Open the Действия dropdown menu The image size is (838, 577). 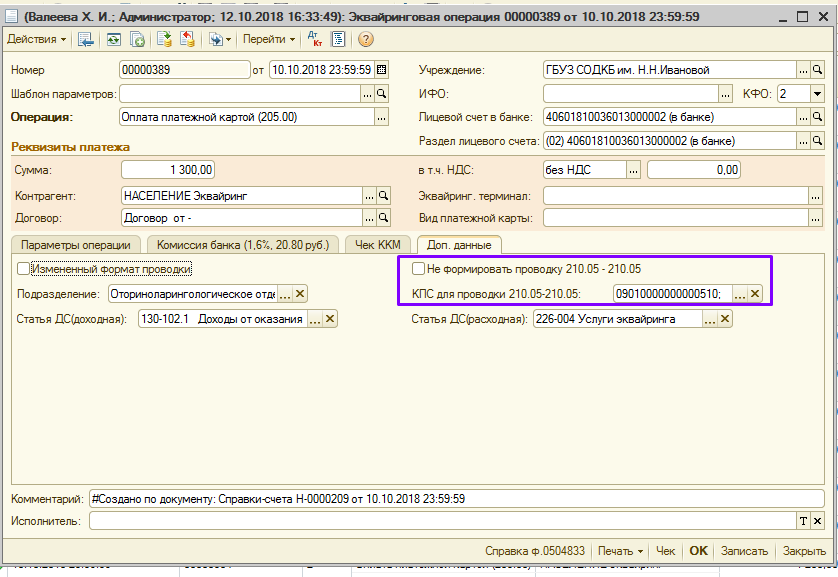tap(37, 39)
